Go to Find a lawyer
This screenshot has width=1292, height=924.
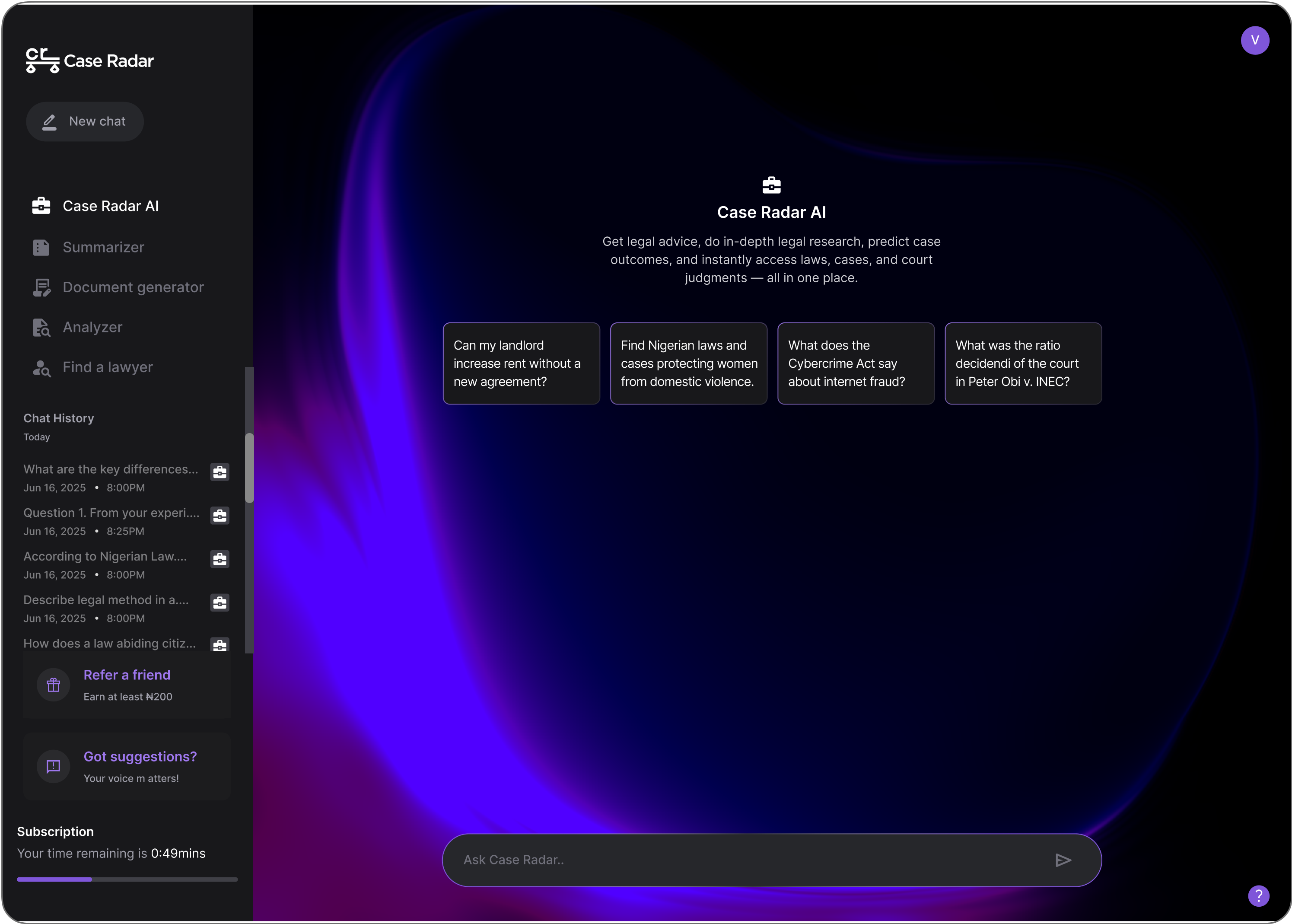(x=108, y=367)
